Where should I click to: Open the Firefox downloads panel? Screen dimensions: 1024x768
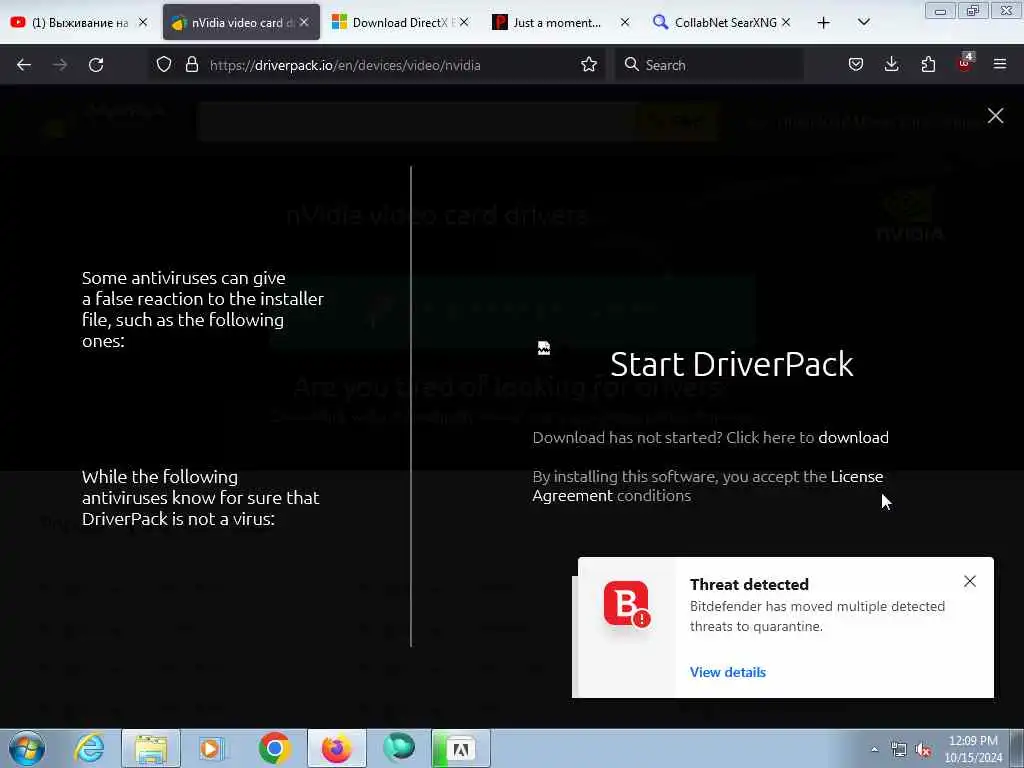(891, 65)
